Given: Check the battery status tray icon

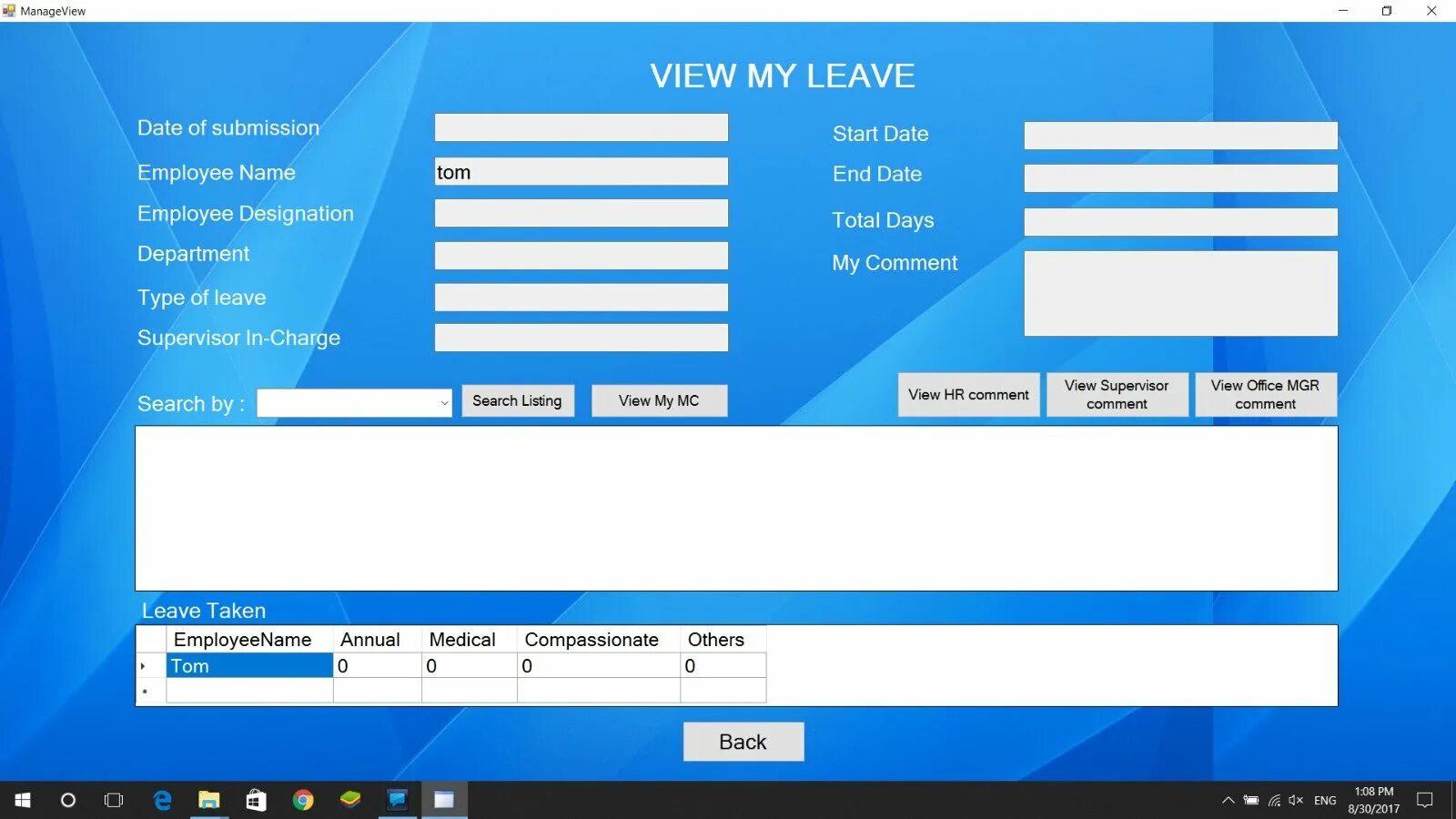Looking at the screenshot, I should pyautogui.click(x=1251, y=801).
